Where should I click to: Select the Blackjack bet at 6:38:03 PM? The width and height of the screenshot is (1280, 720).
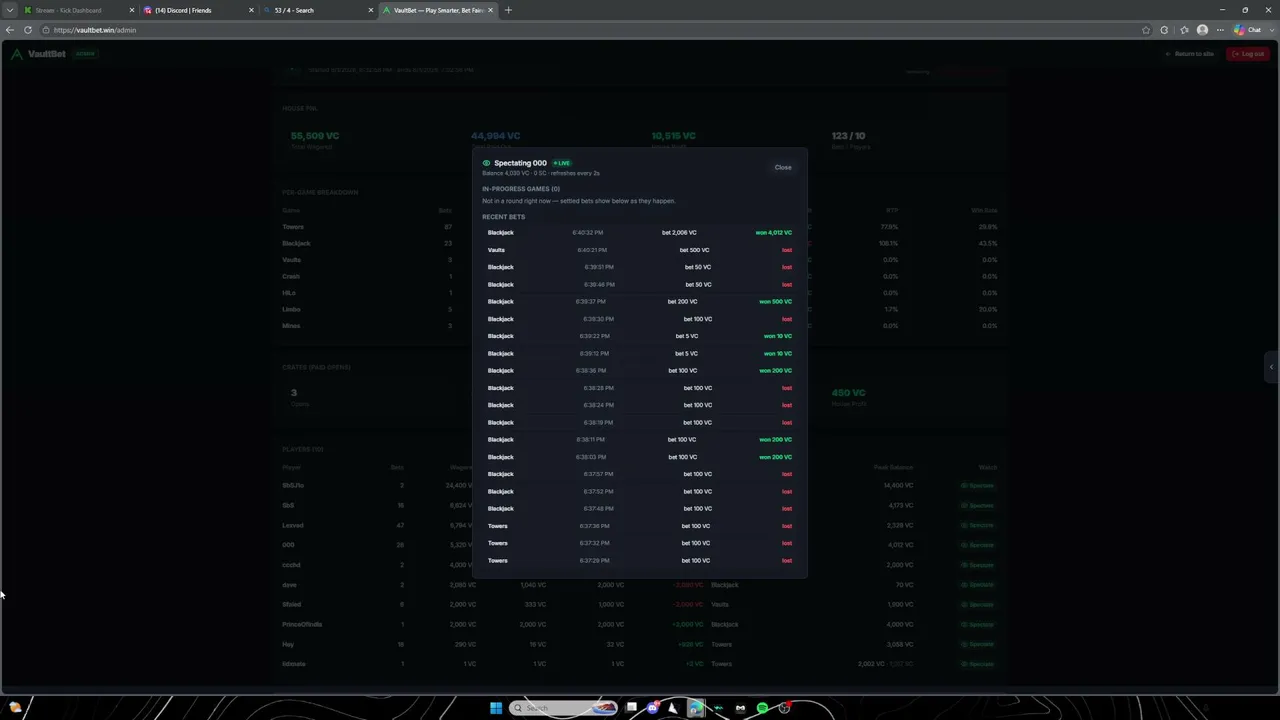click(640, 457)
